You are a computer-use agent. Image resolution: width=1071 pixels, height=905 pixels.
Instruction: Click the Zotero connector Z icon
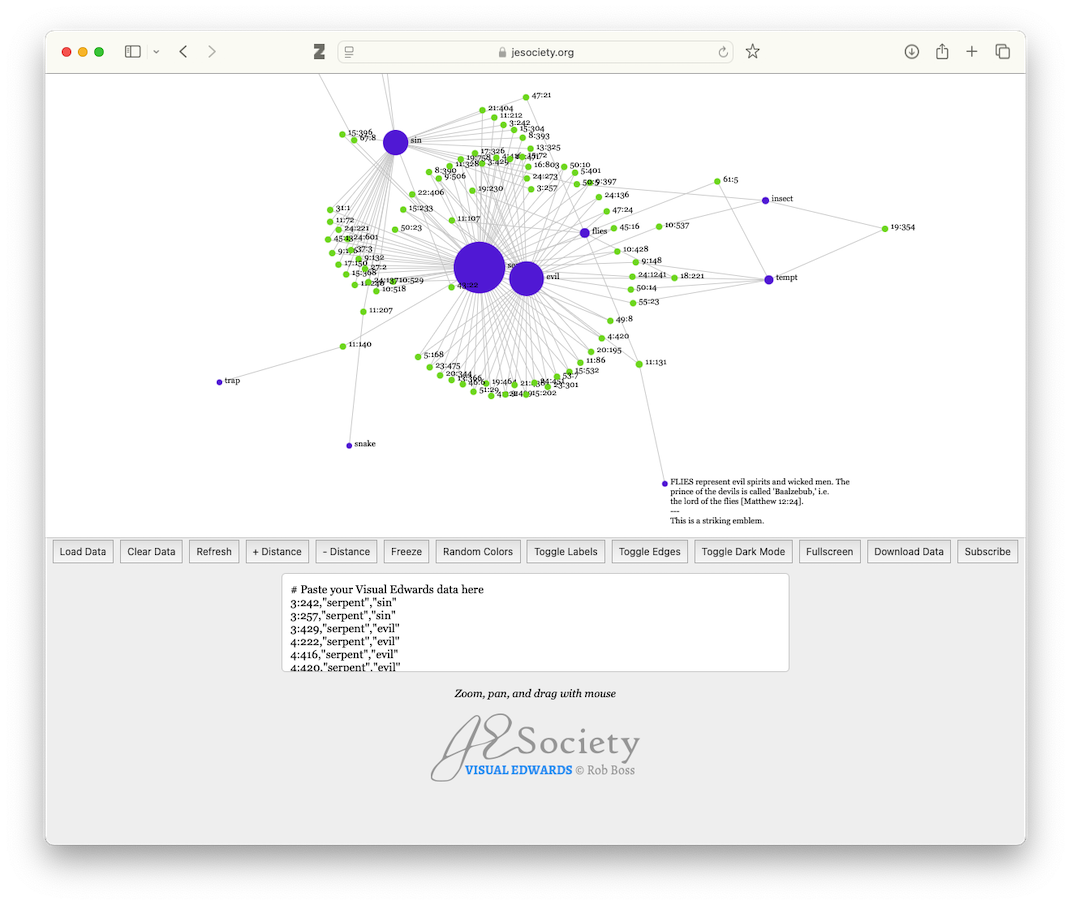click(319, 52)
